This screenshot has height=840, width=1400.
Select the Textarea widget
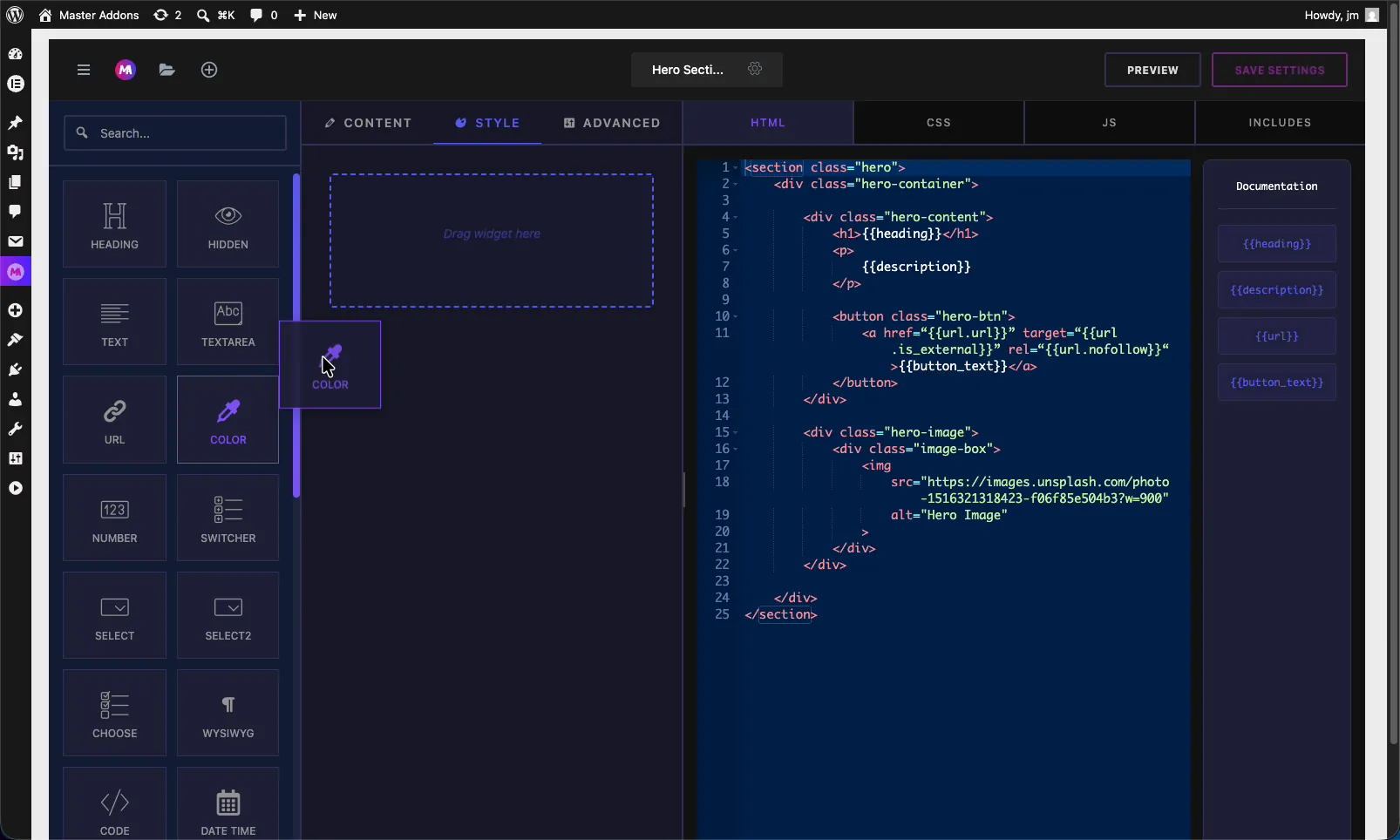pos(228,322)
